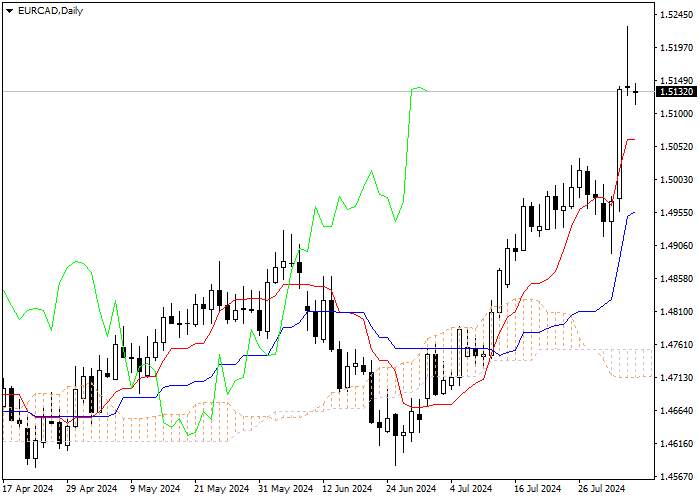
Task: Select the green Chikou Span line peak
Action: point(419,88)
